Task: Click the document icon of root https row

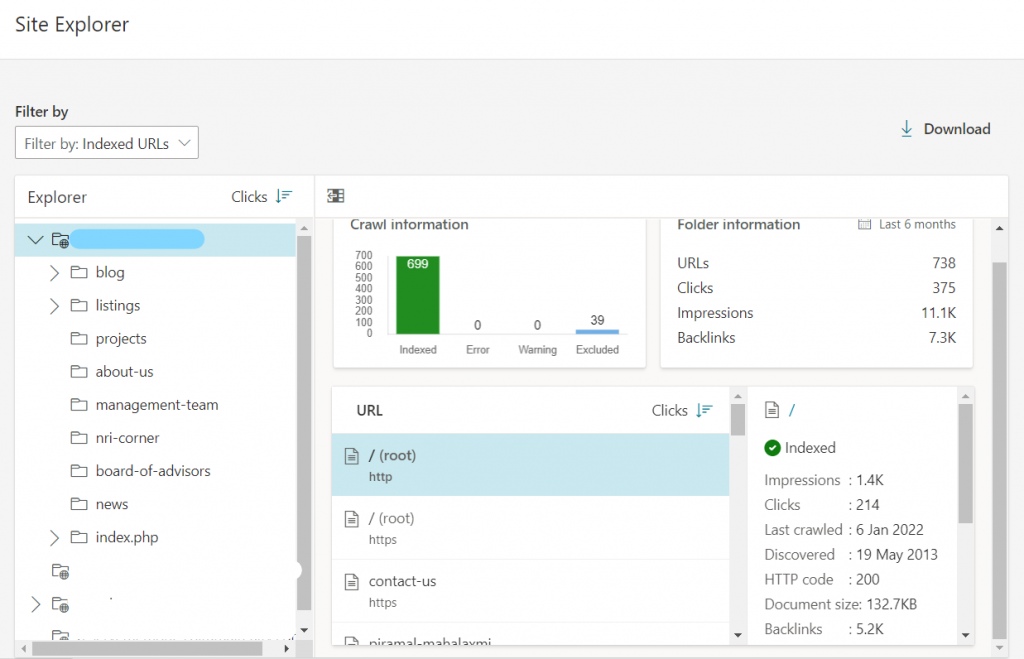Action: (x=352, y=519)
